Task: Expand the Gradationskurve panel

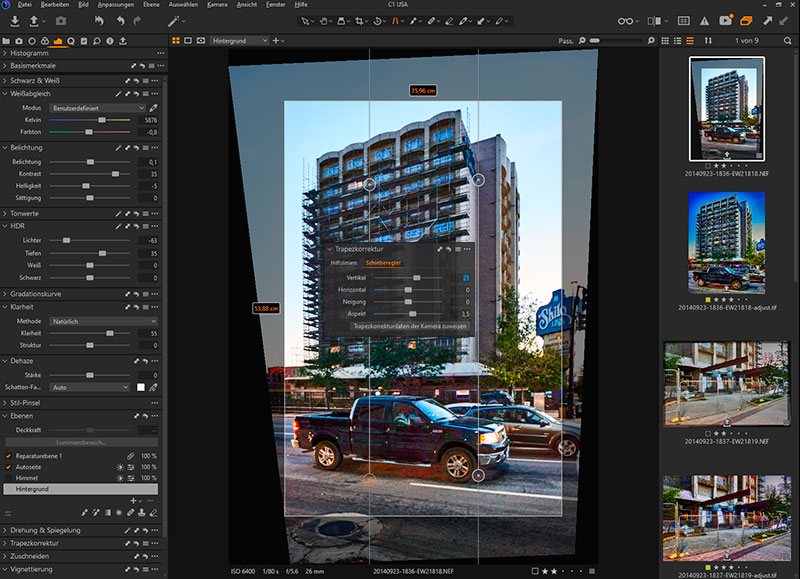Action: [5, 294]
